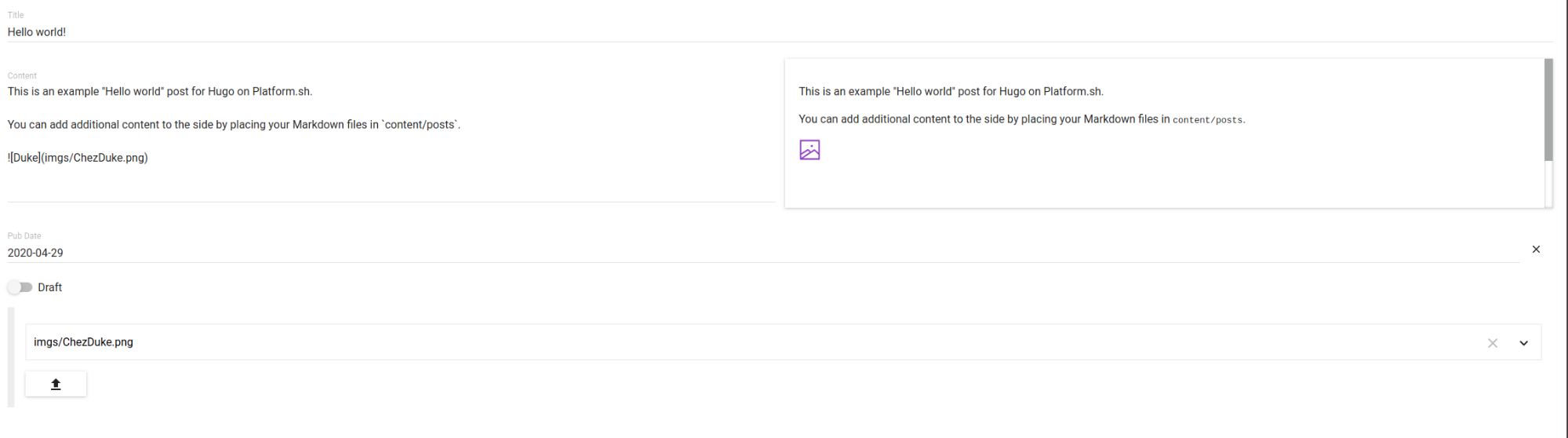Click the first line of the Content editor

pos(160,92)
